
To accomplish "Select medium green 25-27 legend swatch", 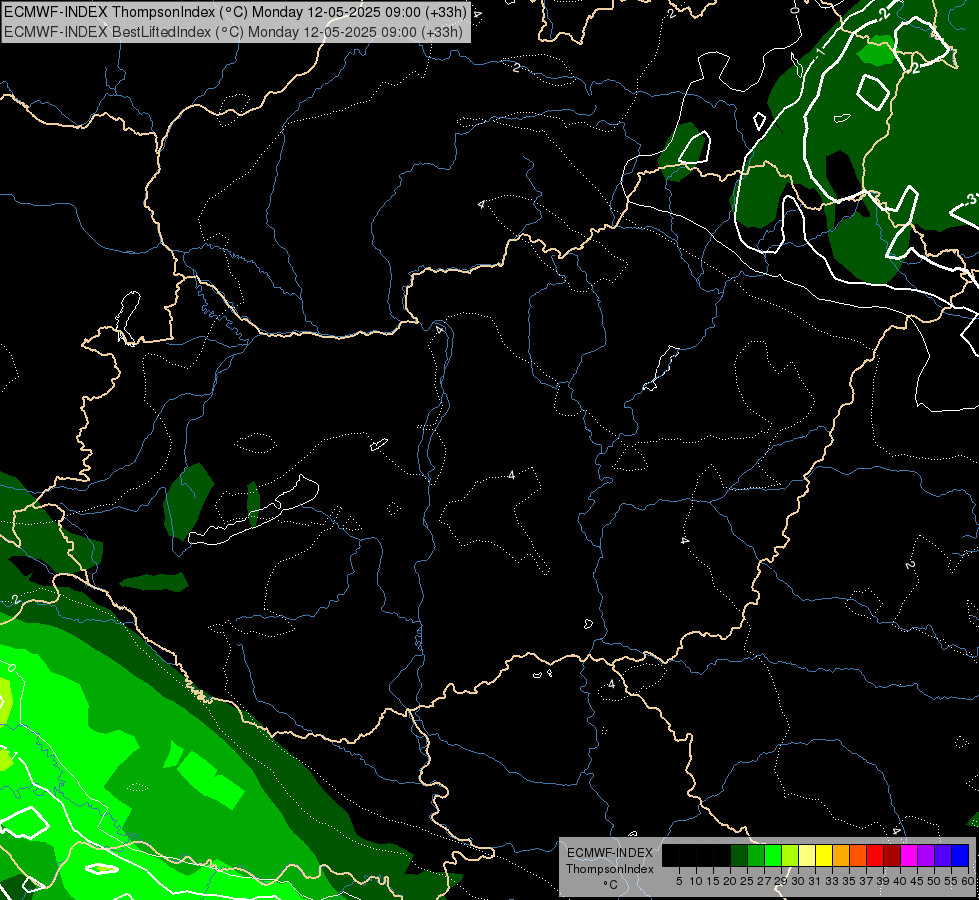I will tap(756, 855).
